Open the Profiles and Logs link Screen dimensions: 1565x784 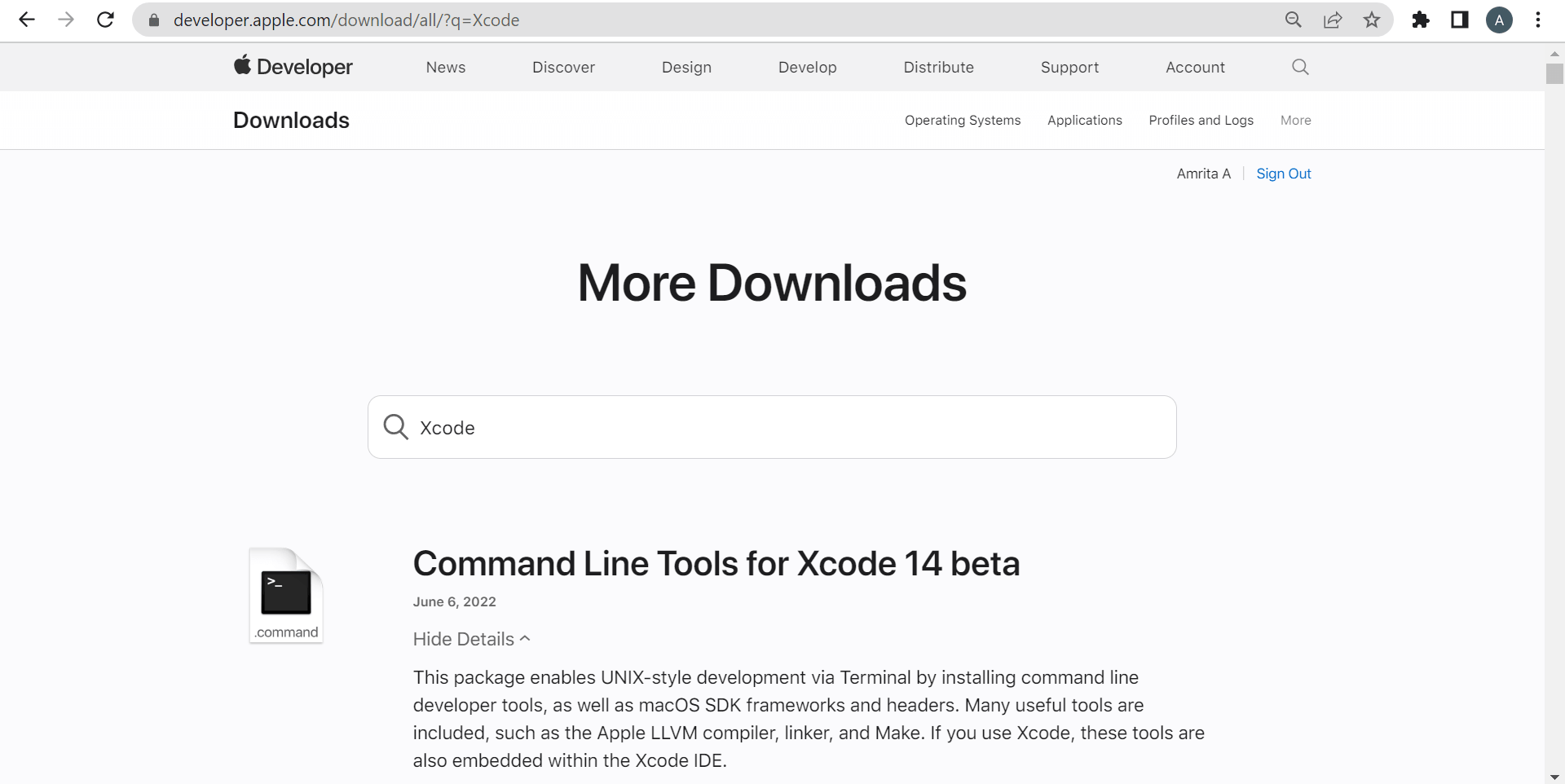pos(1201,120)
